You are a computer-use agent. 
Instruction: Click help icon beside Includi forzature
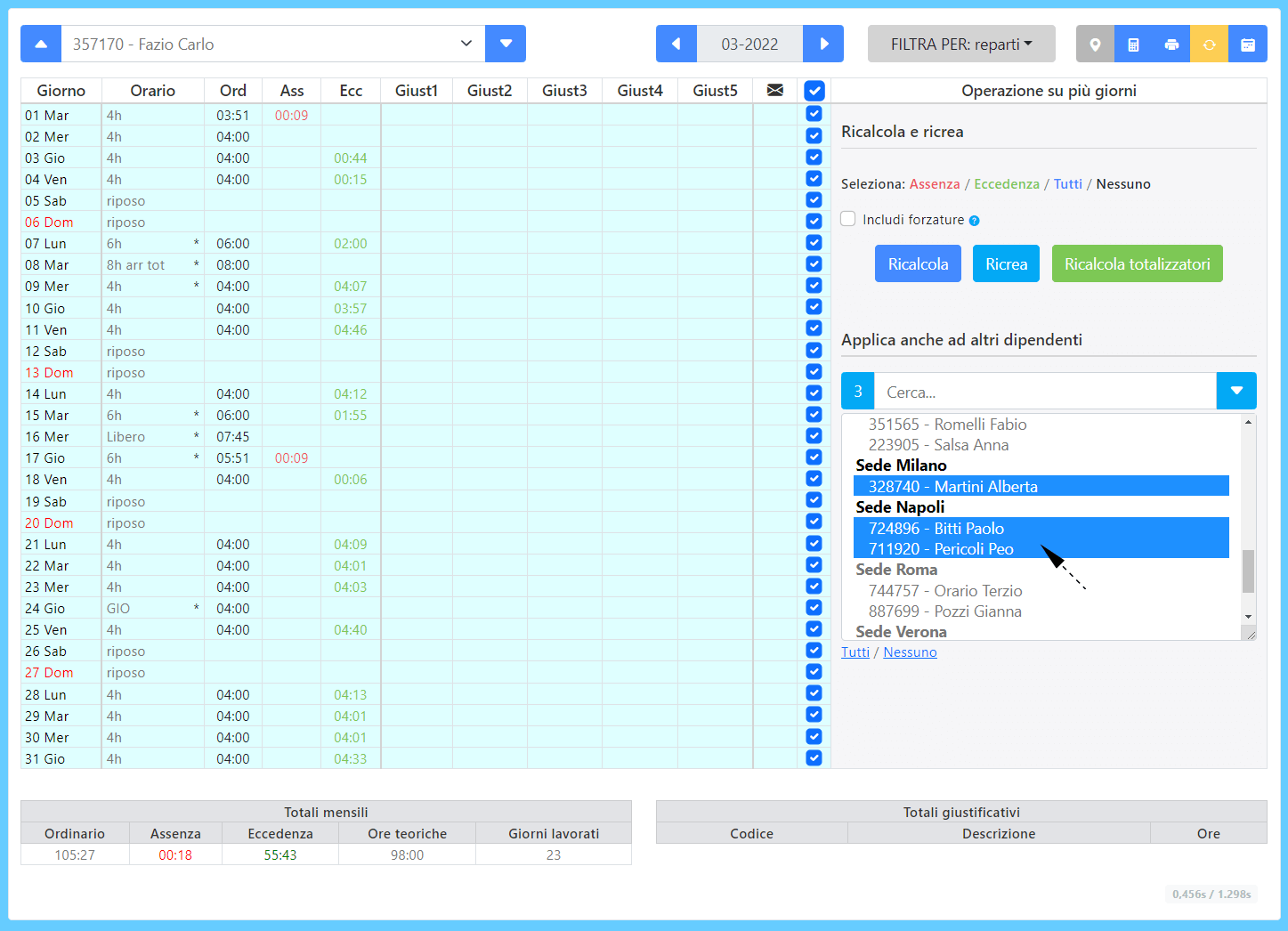[974, 221]
